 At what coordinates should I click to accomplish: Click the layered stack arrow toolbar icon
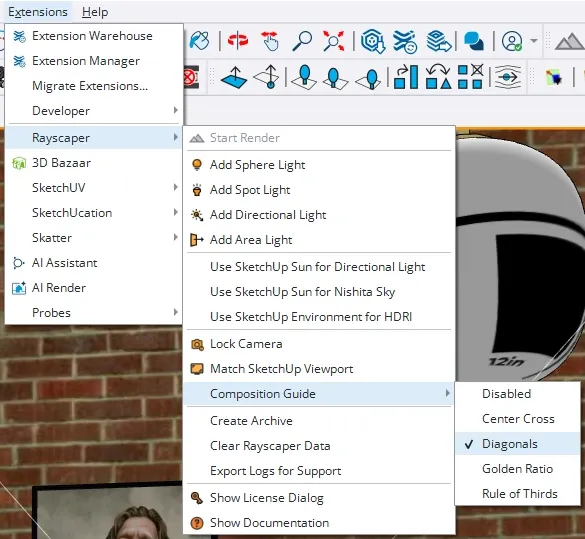click(438, 41)
